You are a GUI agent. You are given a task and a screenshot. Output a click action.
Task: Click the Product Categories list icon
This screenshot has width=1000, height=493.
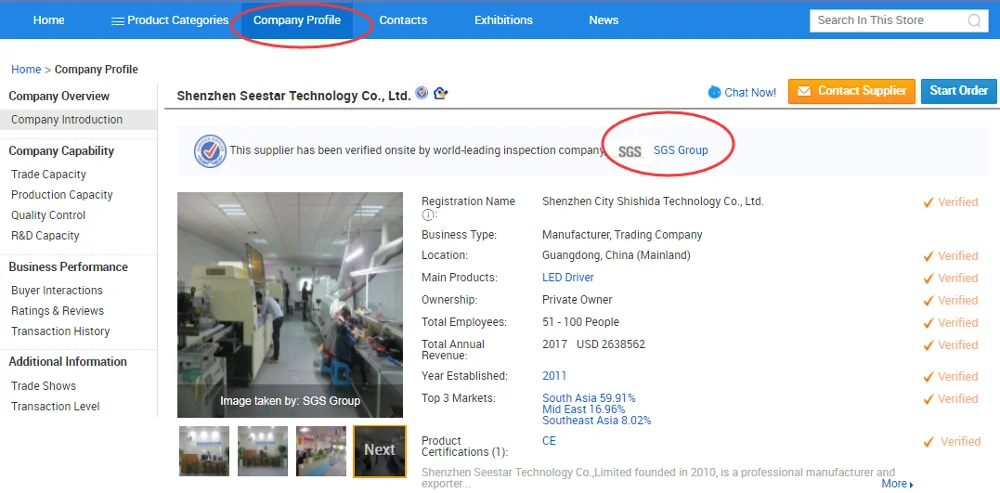(117, 21)
